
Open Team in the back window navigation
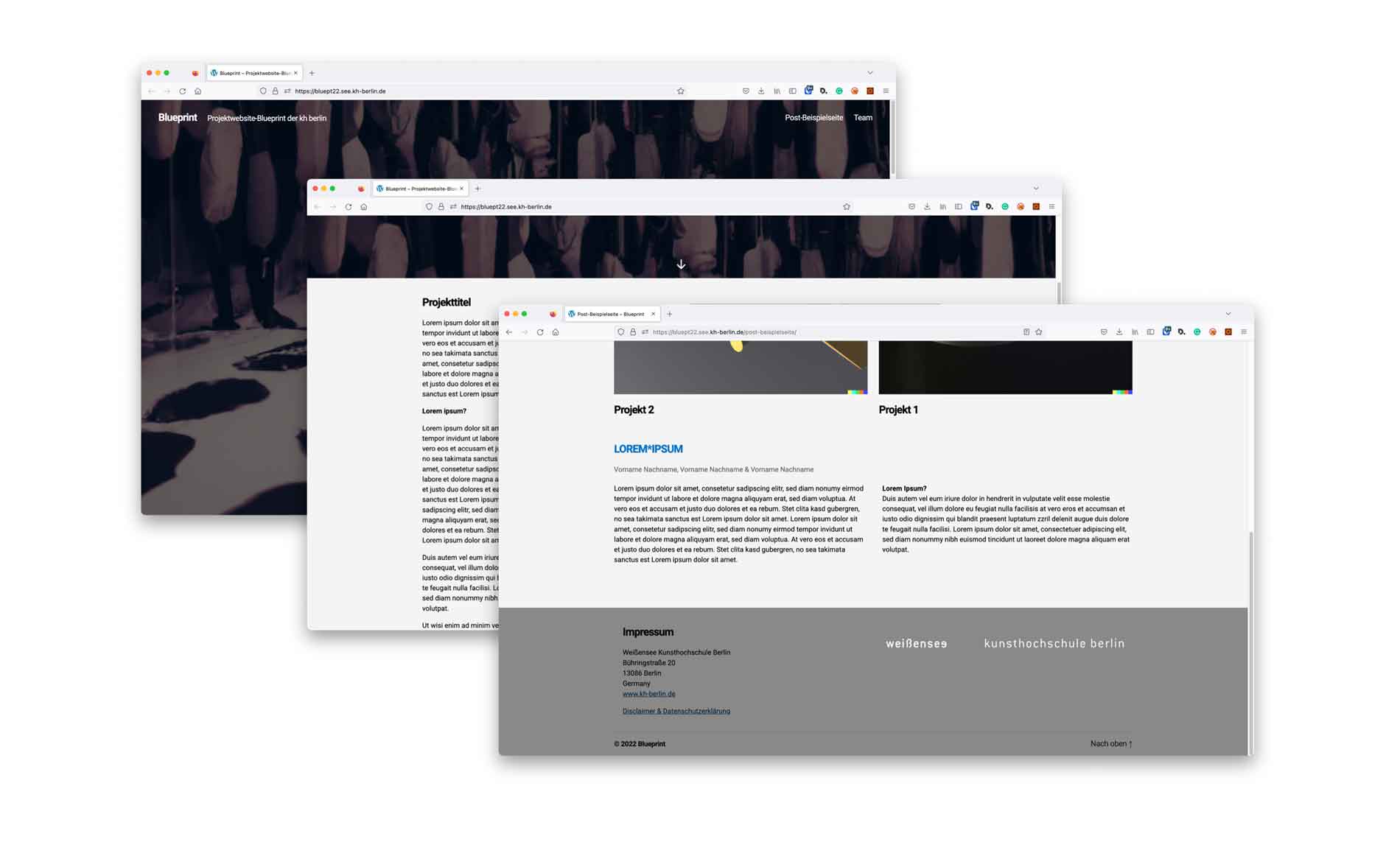coord(863,118)
